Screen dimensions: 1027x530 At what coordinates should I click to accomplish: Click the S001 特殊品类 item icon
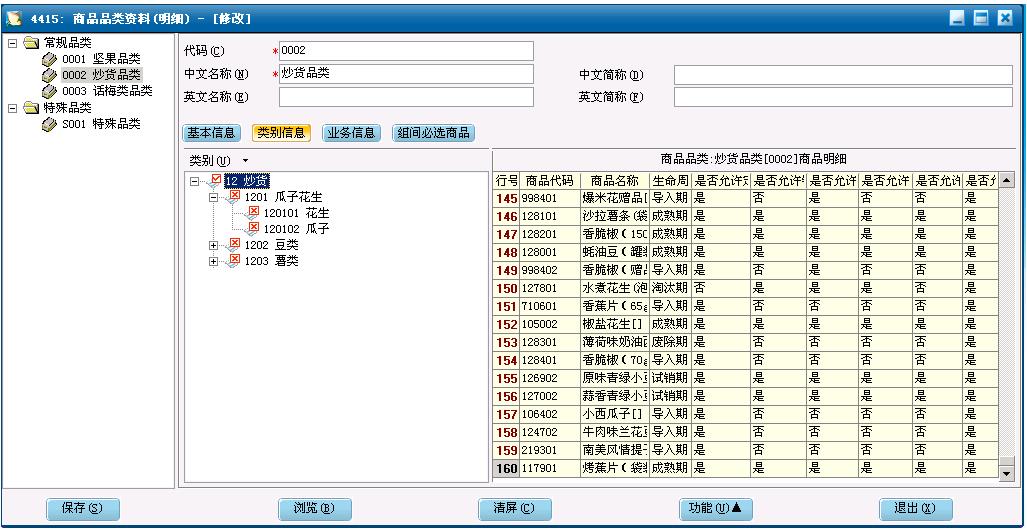click(x=49, y=125)
